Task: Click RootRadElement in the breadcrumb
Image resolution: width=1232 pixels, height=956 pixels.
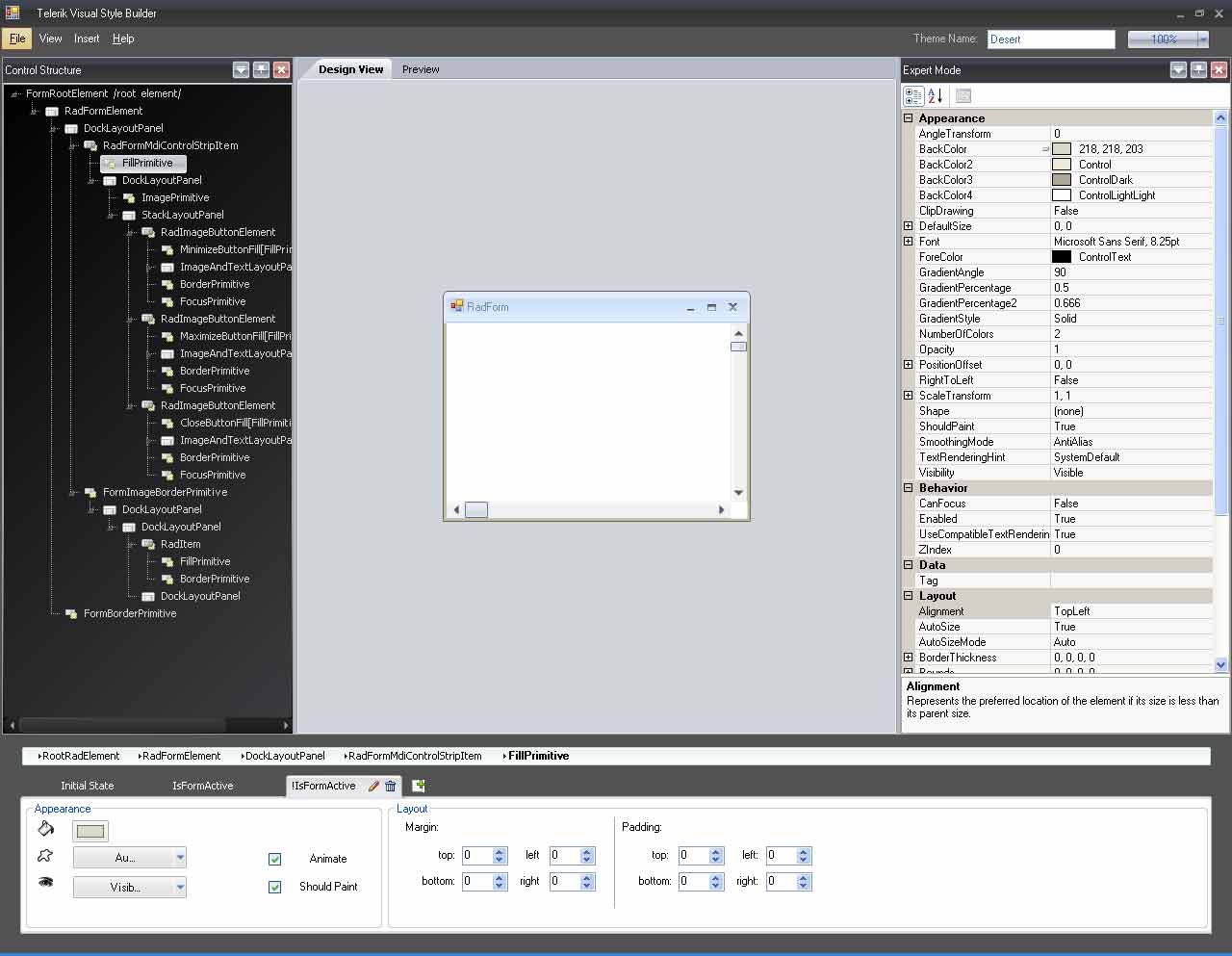Action: [x=79, y=756]
